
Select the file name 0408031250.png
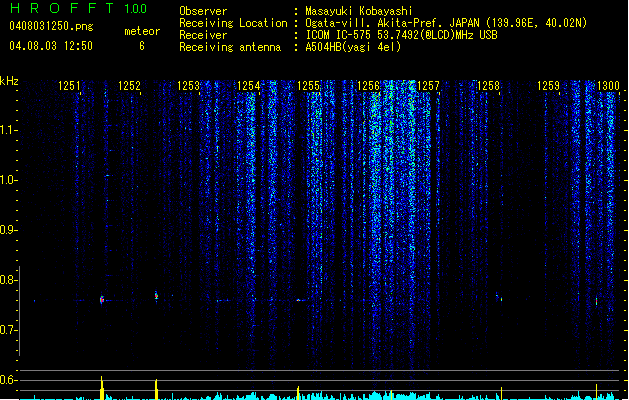(x=51, y=27)
